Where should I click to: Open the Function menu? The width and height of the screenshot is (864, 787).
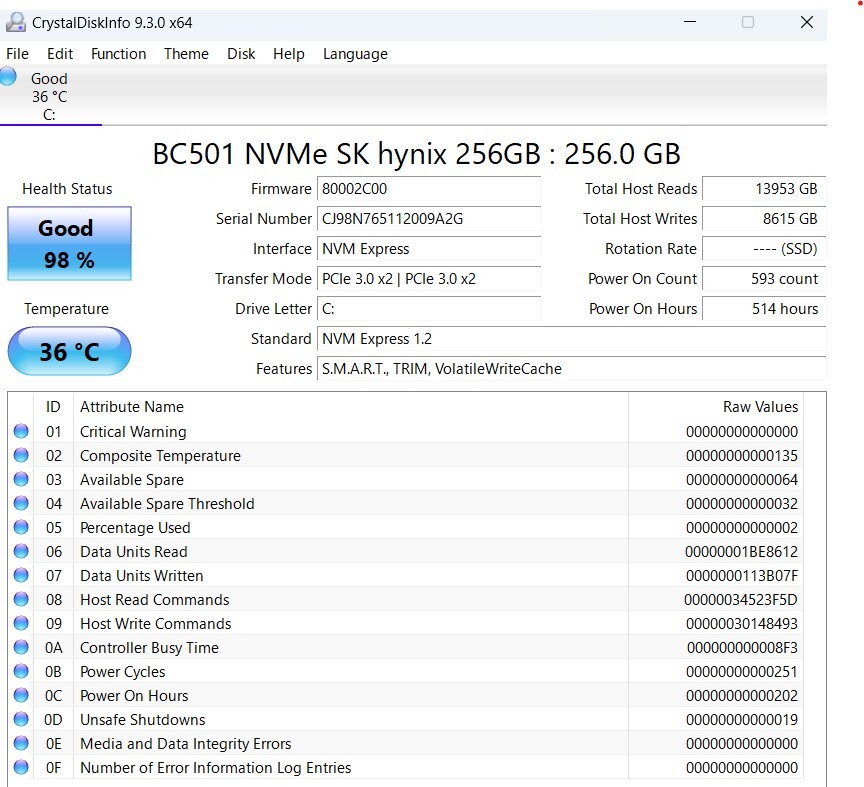click(118, 54)
